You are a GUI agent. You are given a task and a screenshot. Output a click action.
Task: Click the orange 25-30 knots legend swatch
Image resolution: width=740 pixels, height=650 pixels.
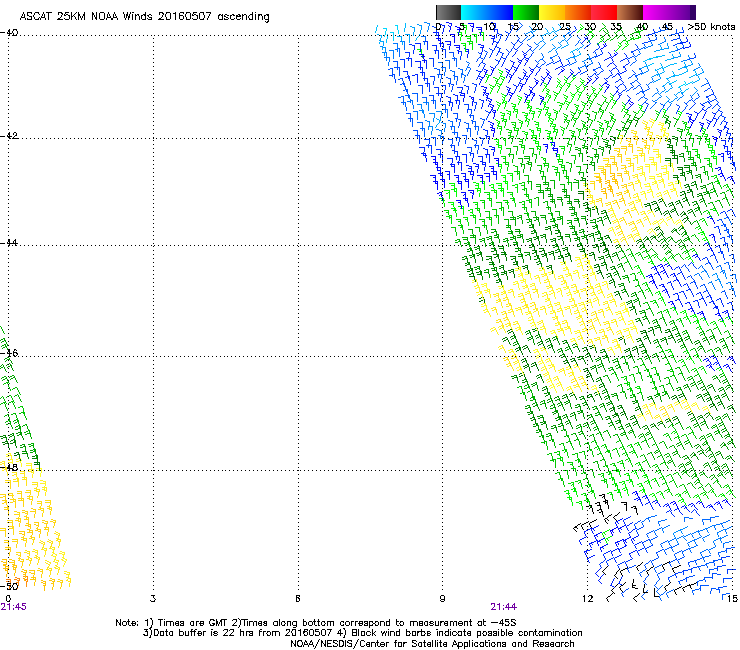(x=578, y=12)
